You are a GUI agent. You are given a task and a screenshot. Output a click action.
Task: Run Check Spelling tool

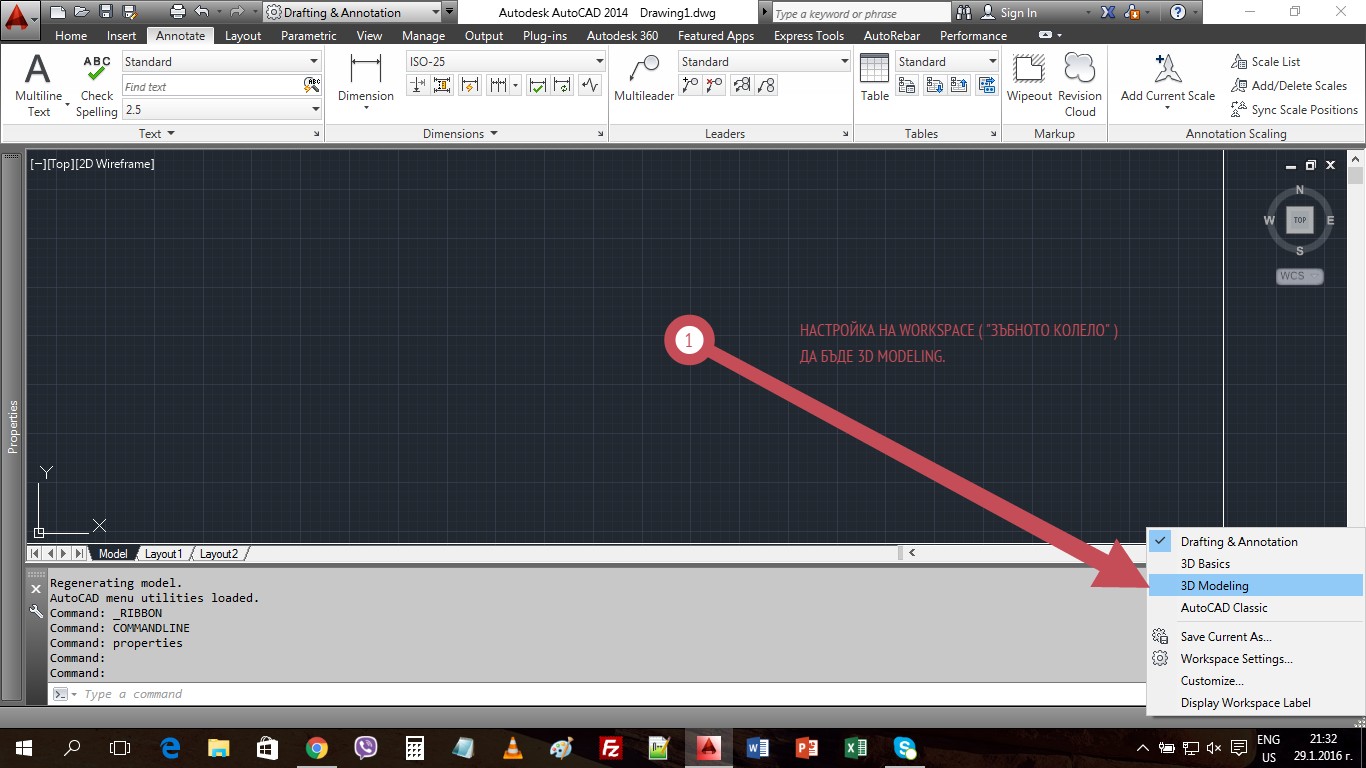point(97,86)
